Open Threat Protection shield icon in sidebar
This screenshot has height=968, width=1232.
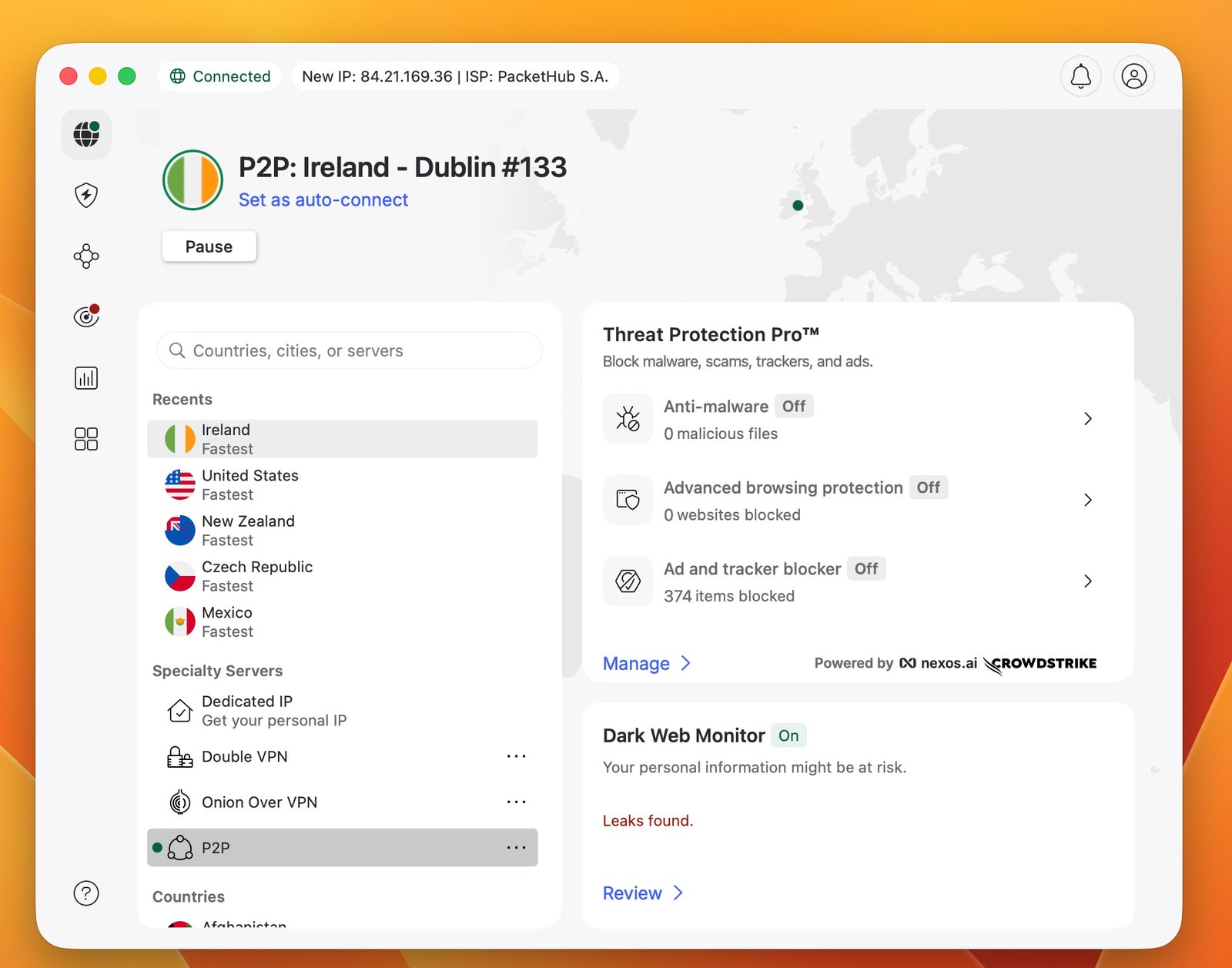(85, 195)
